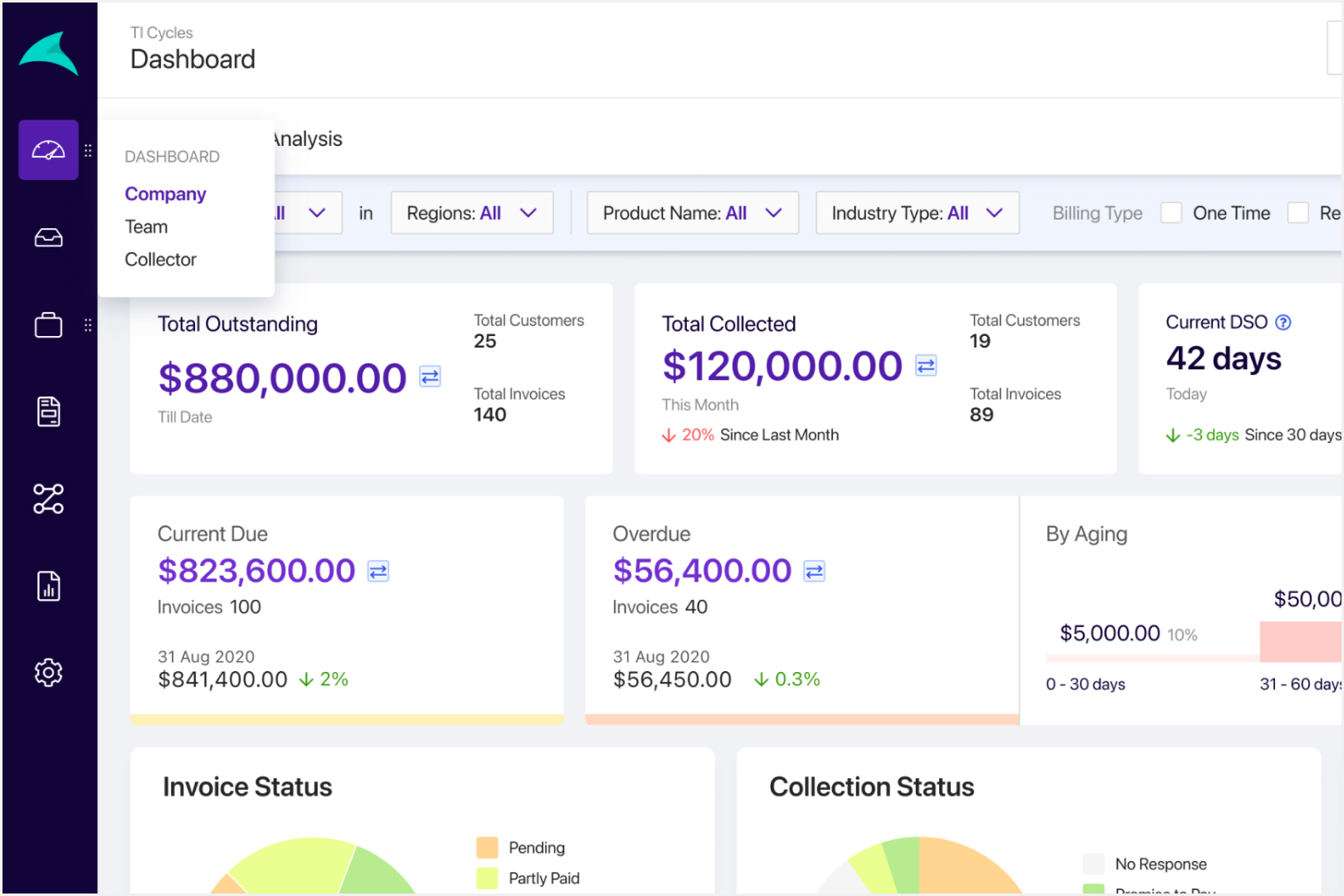1344x896 pixels.
Task: Click currency swap icon next to $56,400.00
Action: tap(815, 572)
